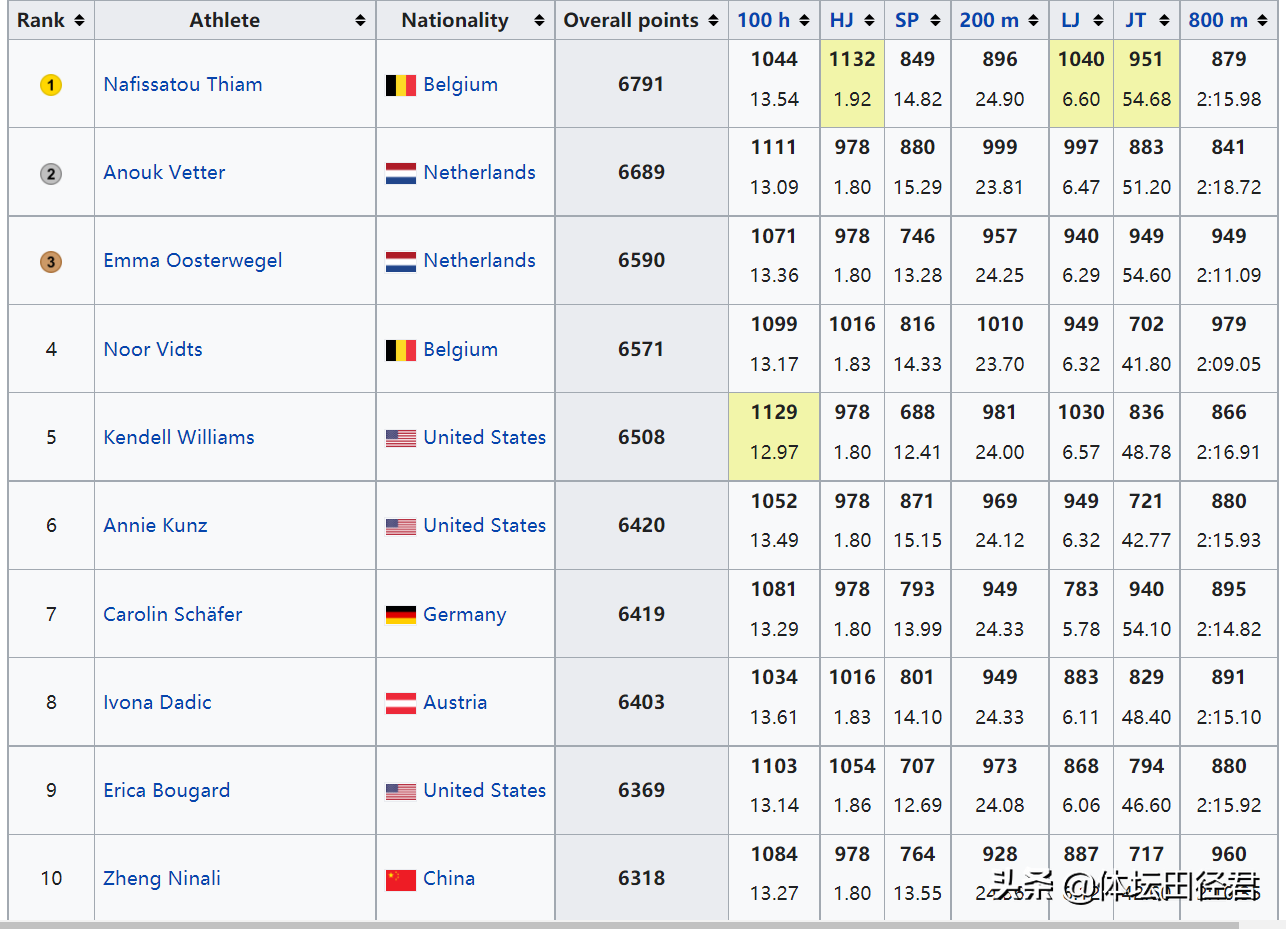Open Kendell Williams athlete link
Viewport: 1286px width, 929px height.
[x=179, y=438]
